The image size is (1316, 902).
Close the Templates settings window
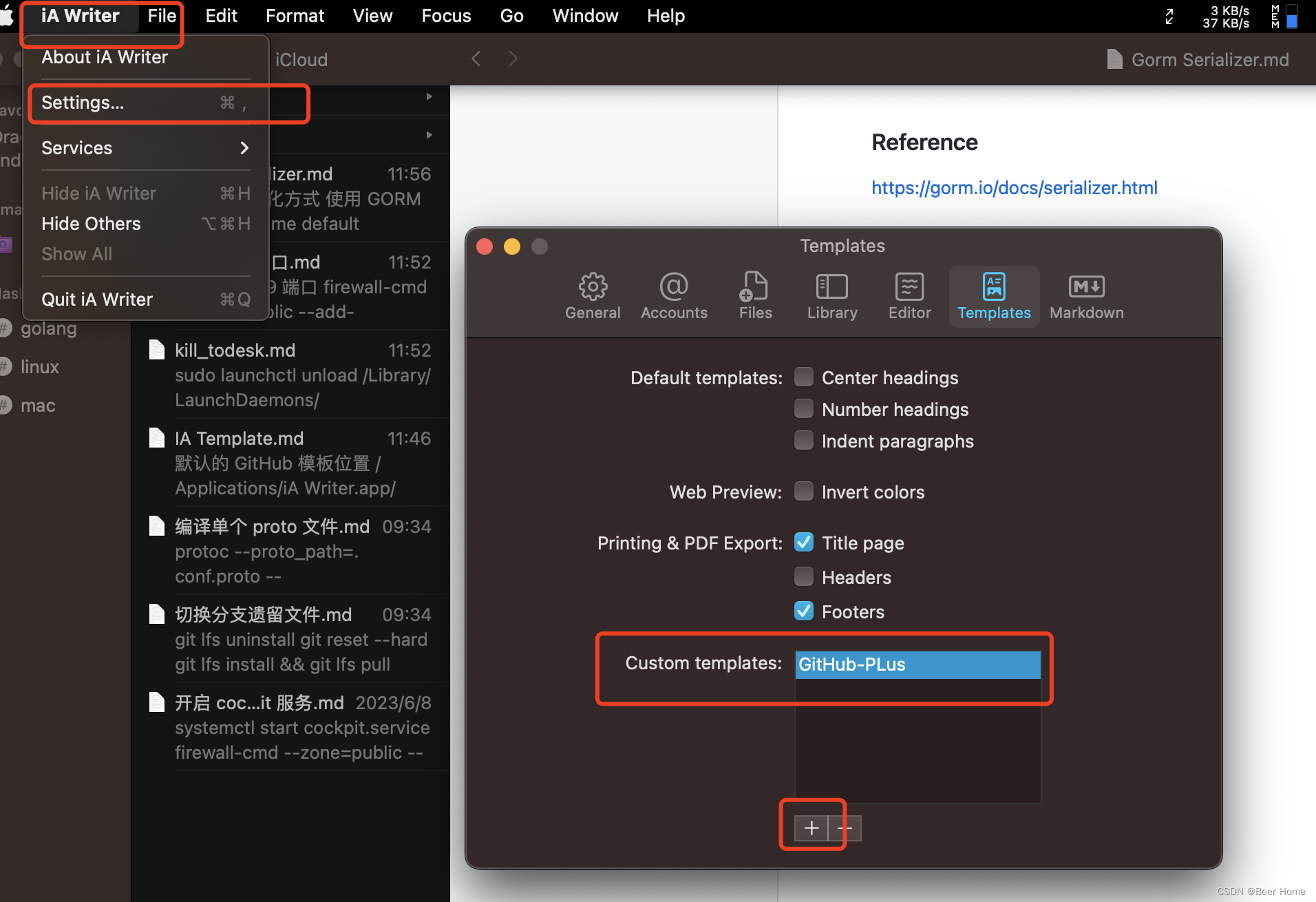click(x=485, y=247)
